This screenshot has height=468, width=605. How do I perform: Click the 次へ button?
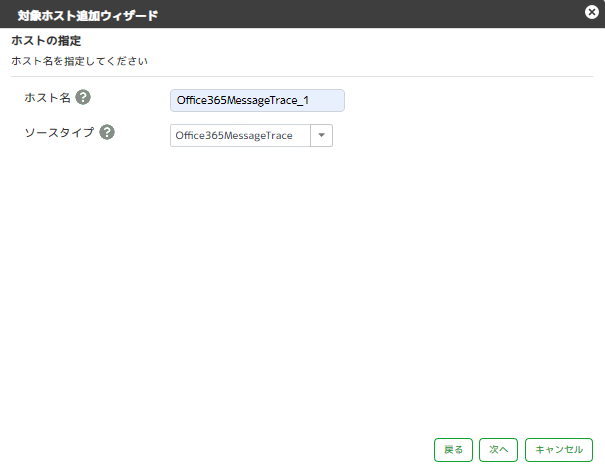pyautogui.click(x=499, y=450)
